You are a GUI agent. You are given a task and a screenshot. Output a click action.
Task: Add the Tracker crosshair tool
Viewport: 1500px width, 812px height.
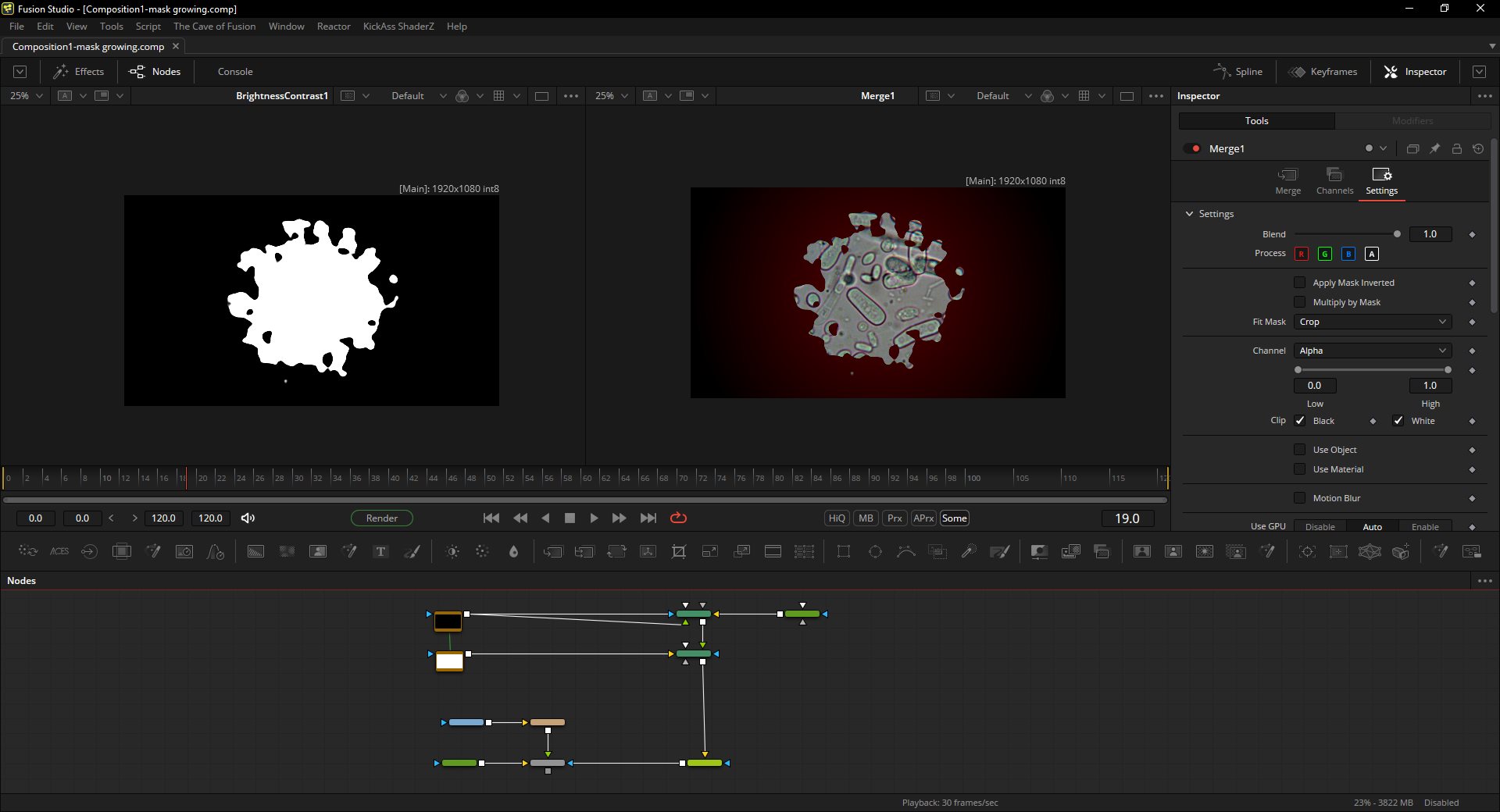(x=1307, y=551)
